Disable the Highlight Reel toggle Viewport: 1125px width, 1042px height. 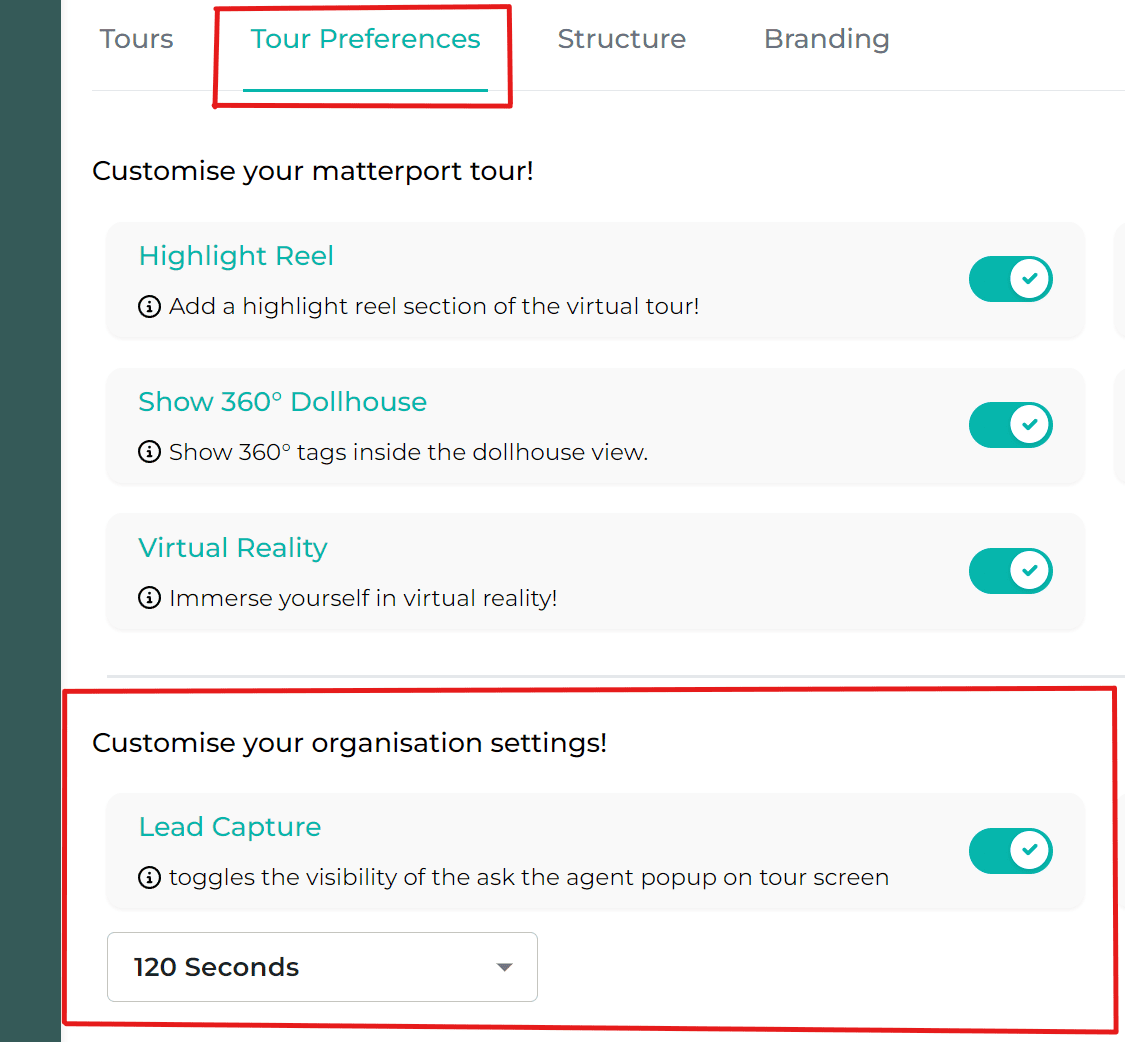pyautogui.click(x=1010, y=279)
